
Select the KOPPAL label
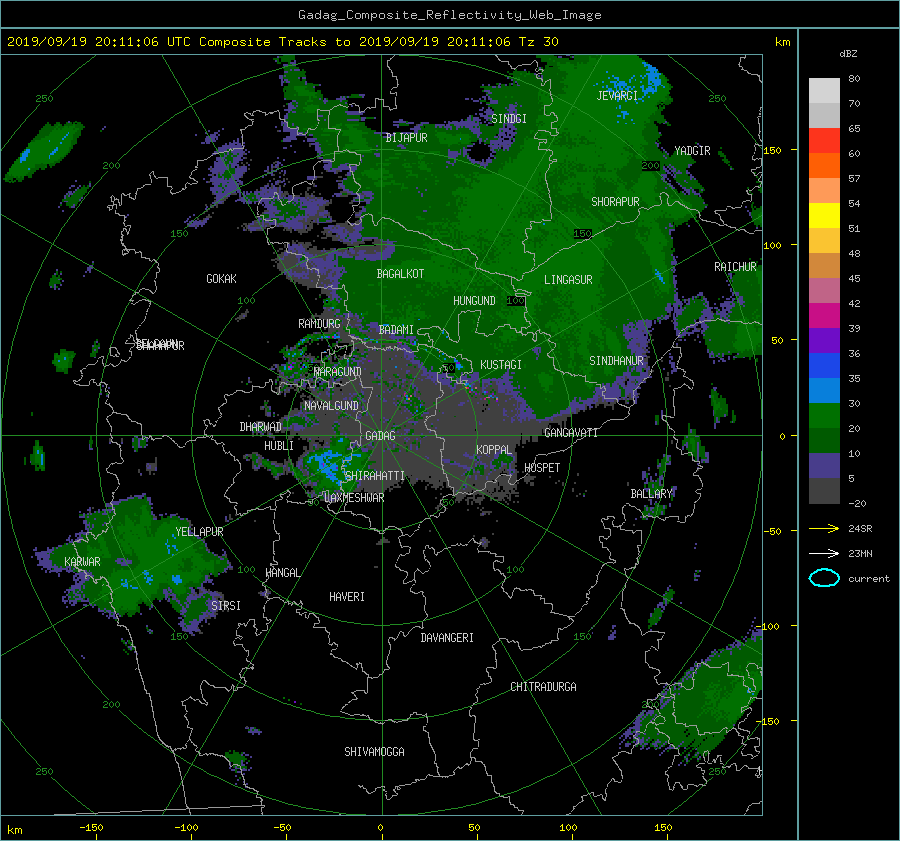click(494, 450)
